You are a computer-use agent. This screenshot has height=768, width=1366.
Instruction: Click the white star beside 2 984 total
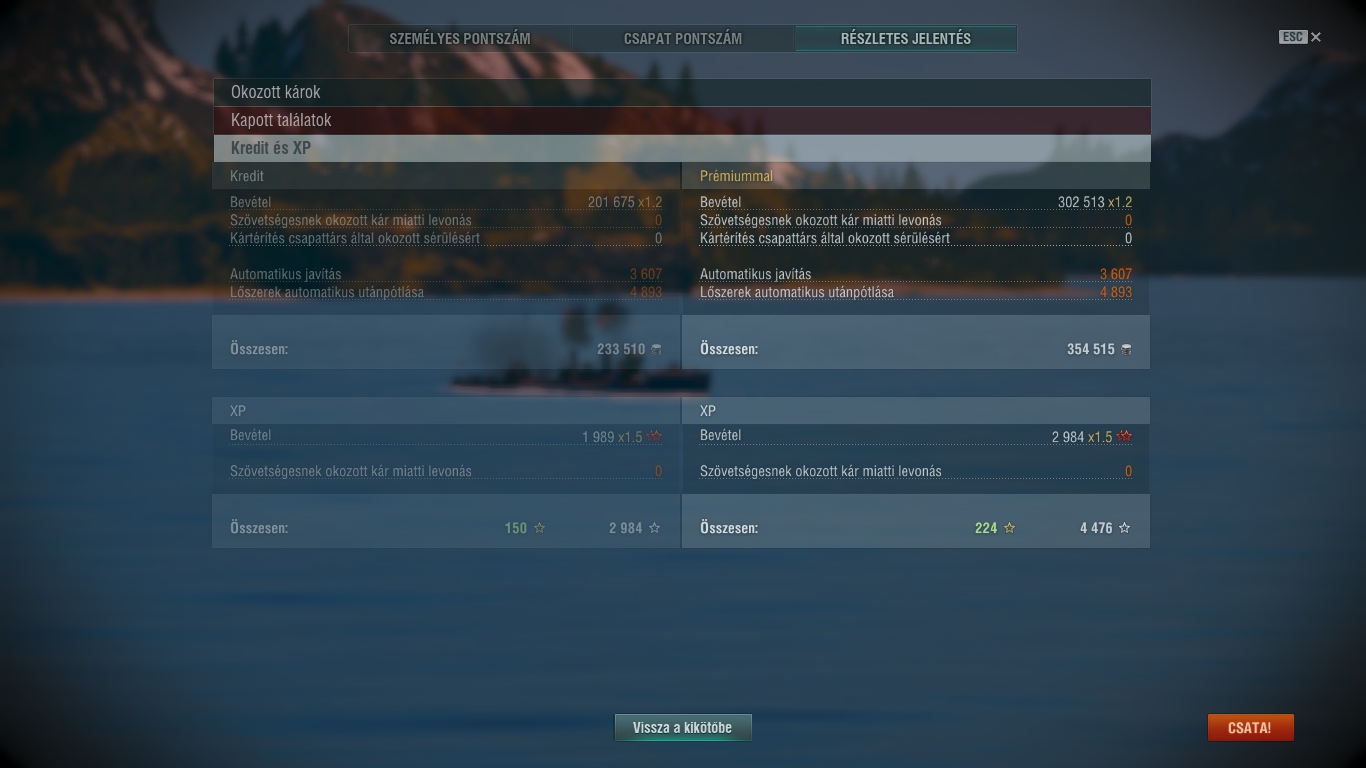(x=654, y=528)
